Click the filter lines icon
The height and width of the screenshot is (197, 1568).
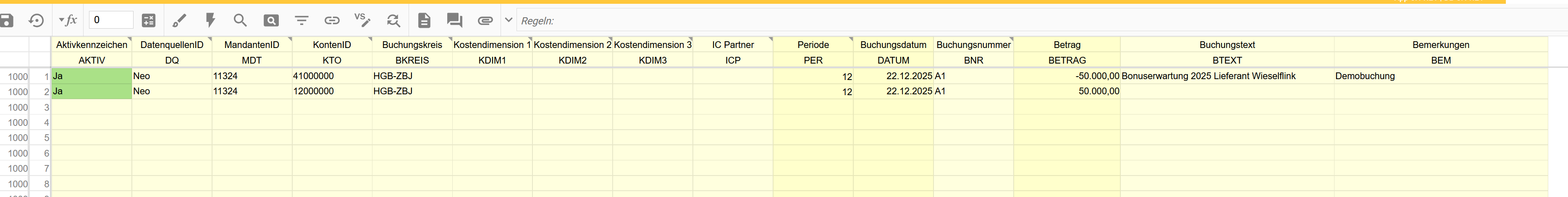pyautogui.click(x=302, y=21)
